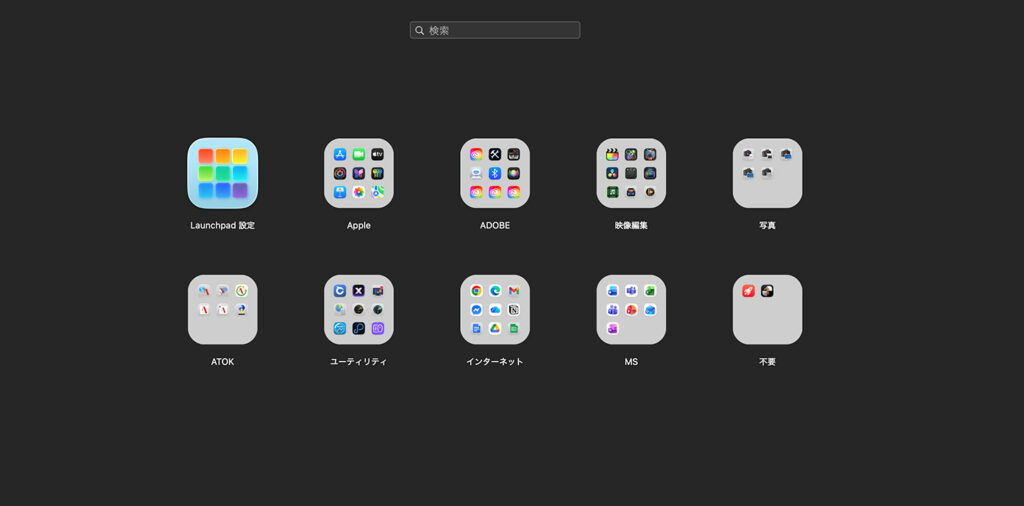Click the magnifying glass search icon
Image resolution: width=1024 pixels, height=506 pixels.
point(420,30)
